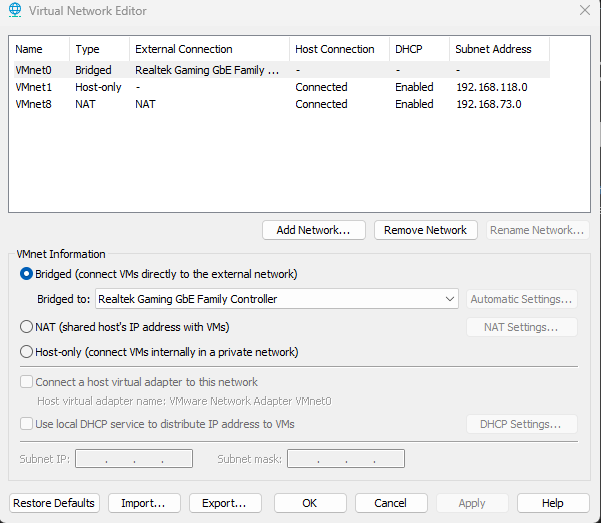Click the Host-only type cell
The height and width of the screenshot is (523, 601).
tap(98, 87)
